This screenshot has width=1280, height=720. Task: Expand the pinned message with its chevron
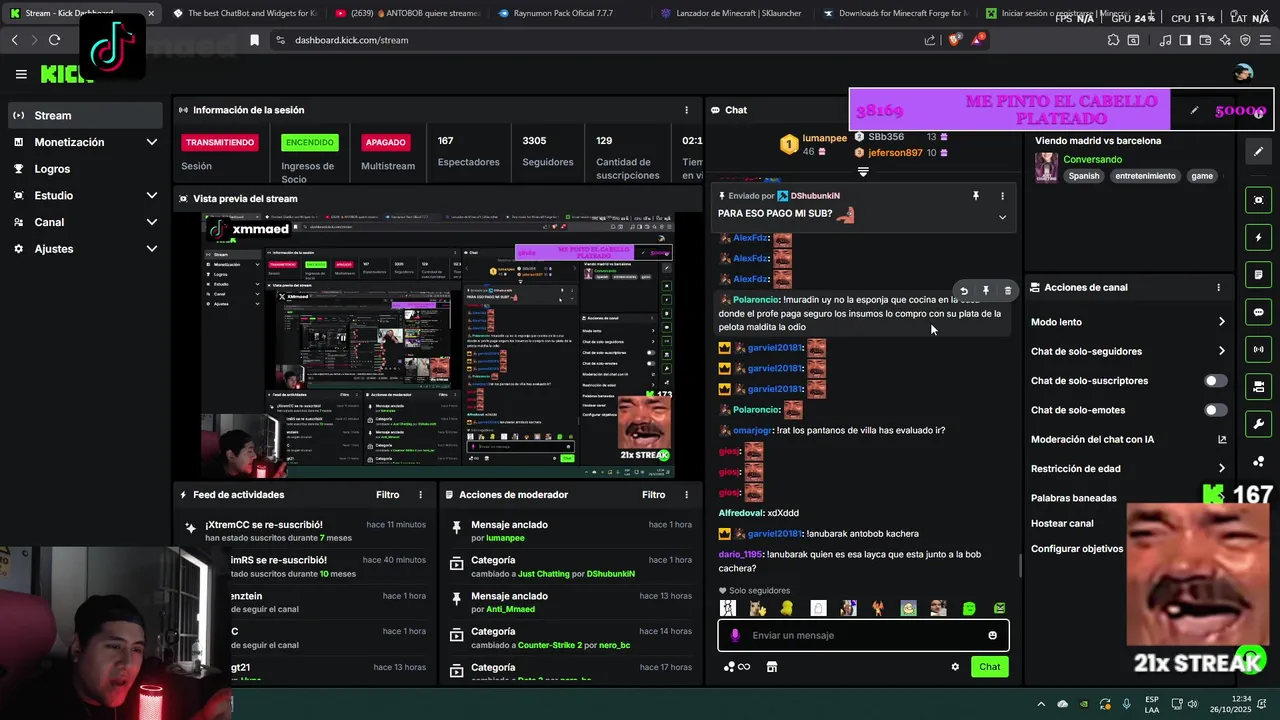[1002, 217]
